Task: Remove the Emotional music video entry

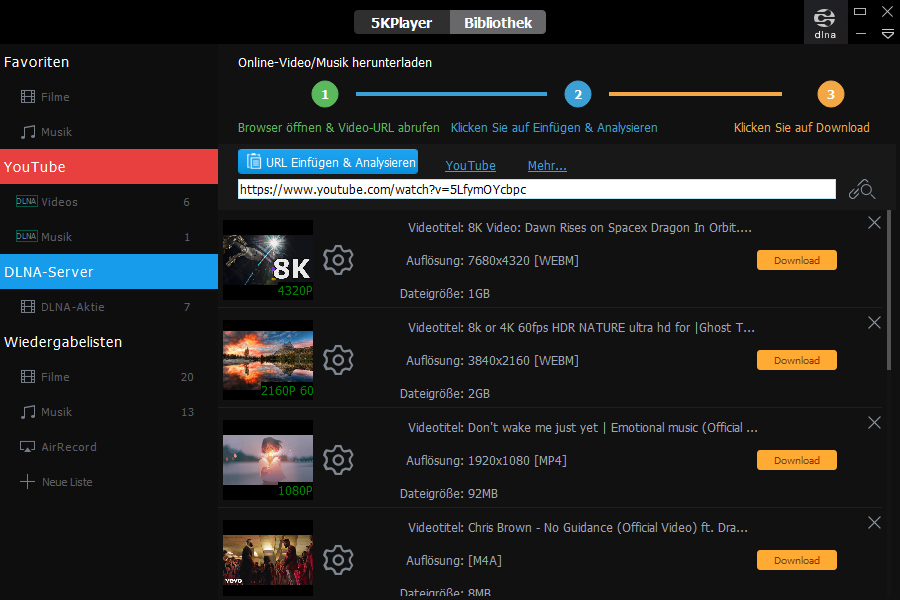Action: coord(874,423)
